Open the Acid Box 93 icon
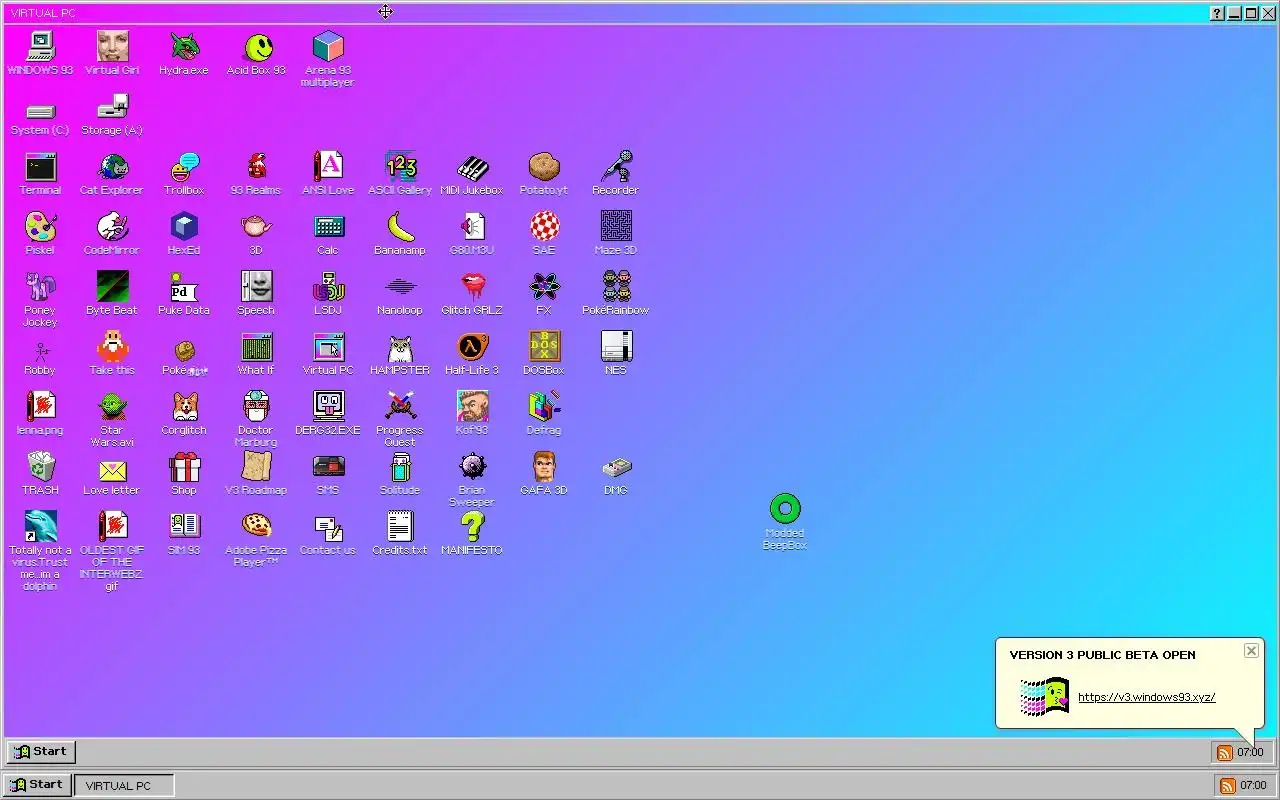 coord(256,53)
